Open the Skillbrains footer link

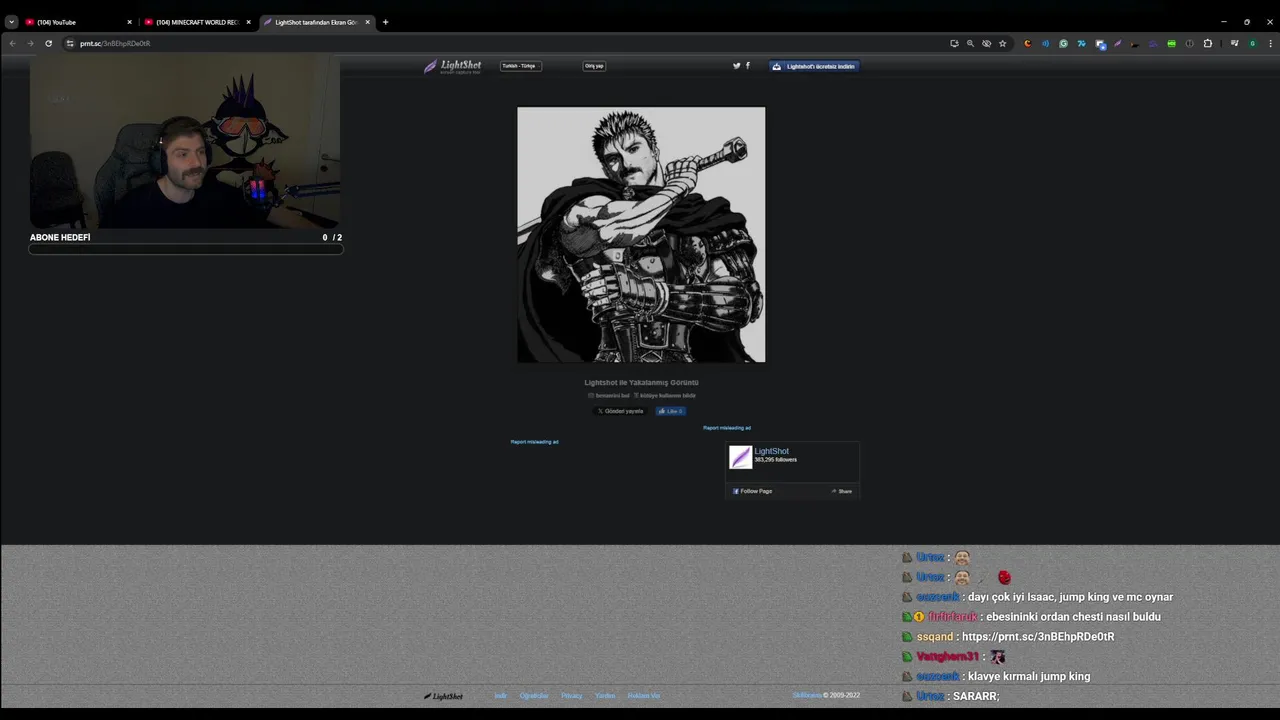(x=807, y=695)
